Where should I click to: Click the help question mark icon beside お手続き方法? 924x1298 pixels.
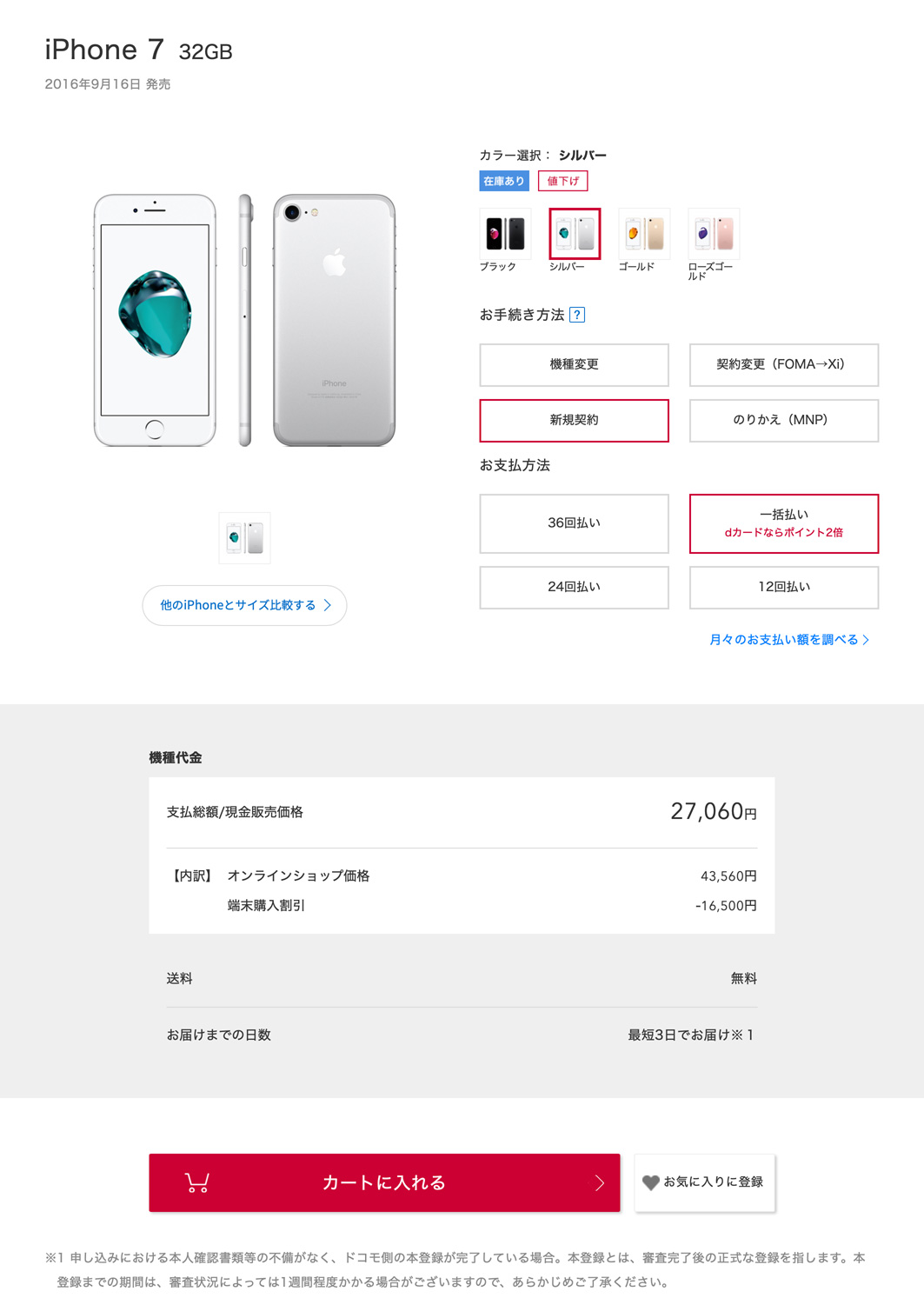tap(577, 315)
